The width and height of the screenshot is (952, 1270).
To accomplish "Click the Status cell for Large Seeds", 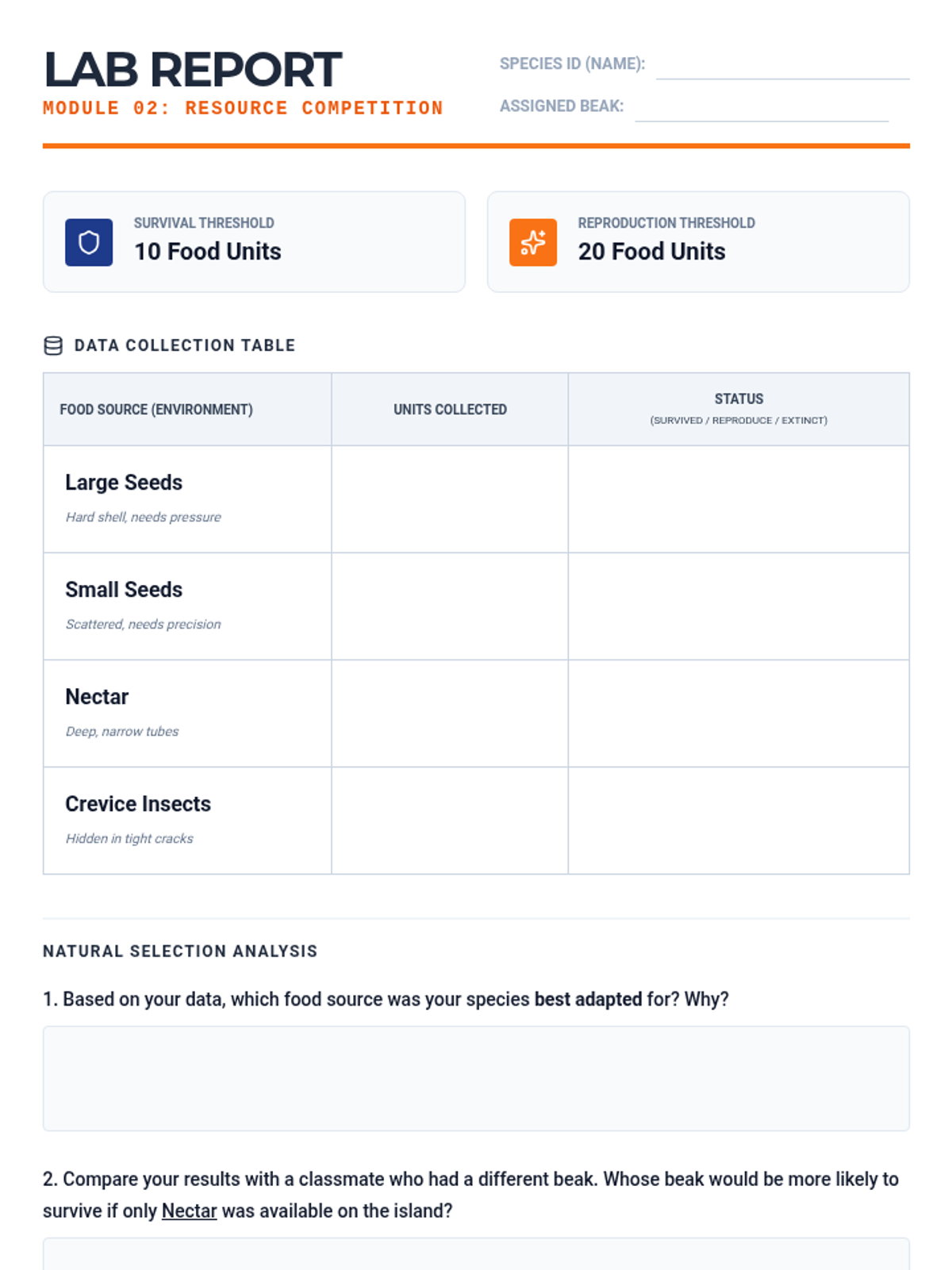I will point(739,499).
